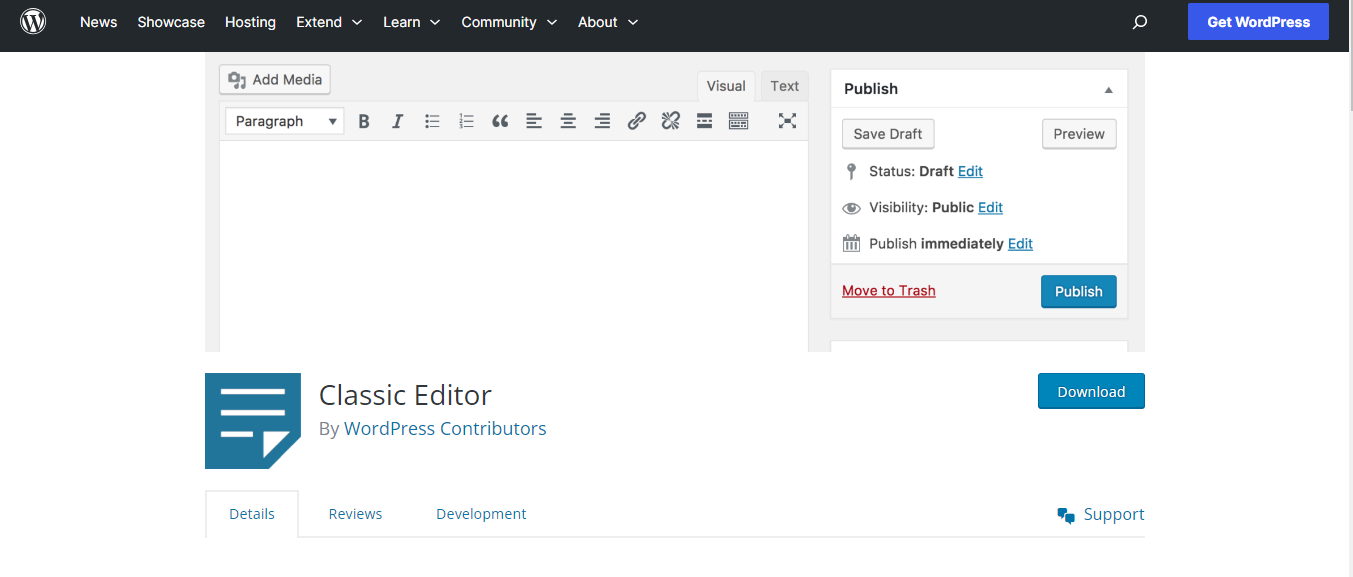
Task: Select the Details tab
Action: 252,514
